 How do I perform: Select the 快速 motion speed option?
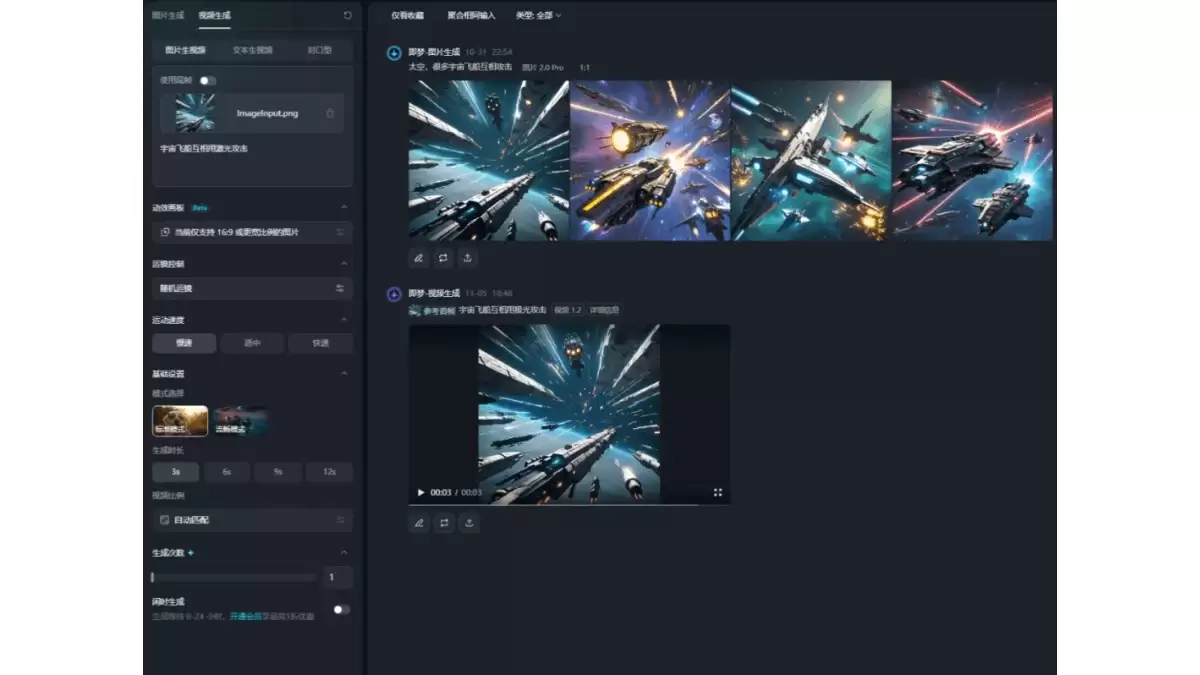321,343
